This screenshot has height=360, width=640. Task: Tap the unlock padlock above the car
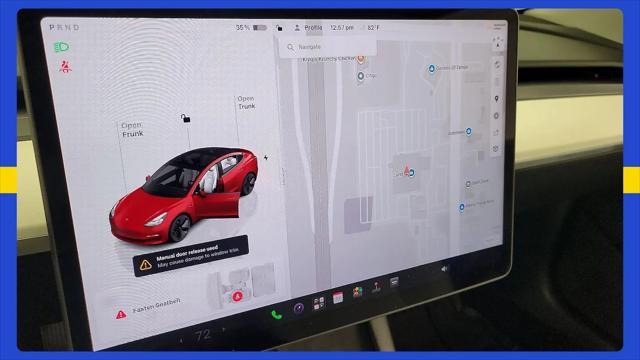point(185,118)
